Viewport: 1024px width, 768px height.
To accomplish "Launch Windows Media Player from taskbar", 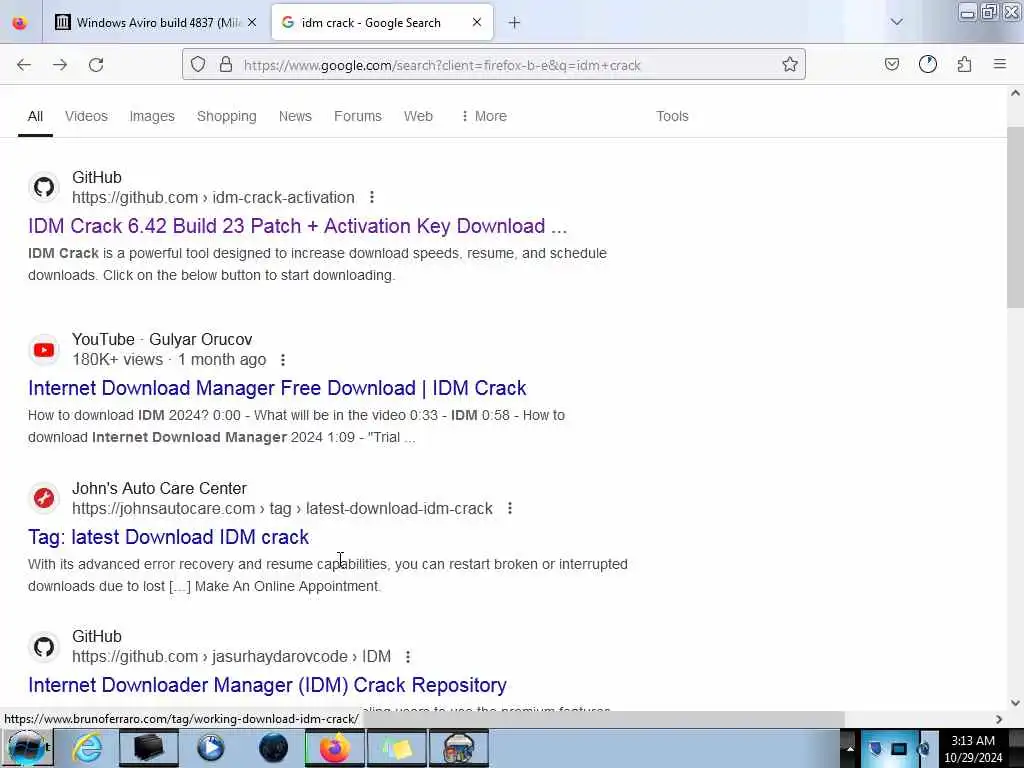I will (x=210, y=748).
